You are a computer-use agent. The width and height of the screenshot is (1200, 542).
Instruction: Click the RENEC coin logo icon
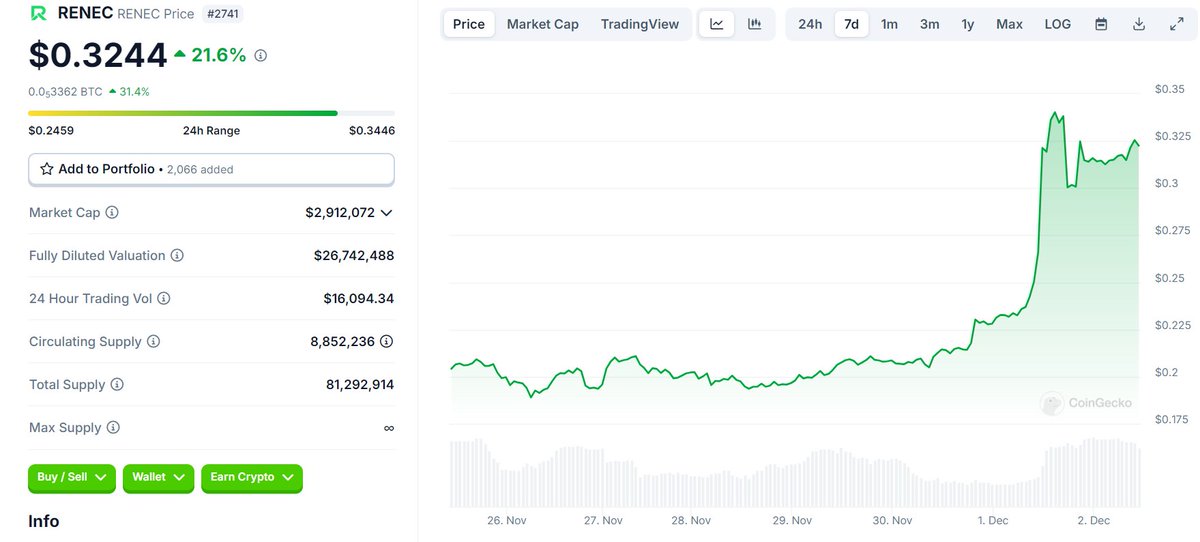click(39, 14)
